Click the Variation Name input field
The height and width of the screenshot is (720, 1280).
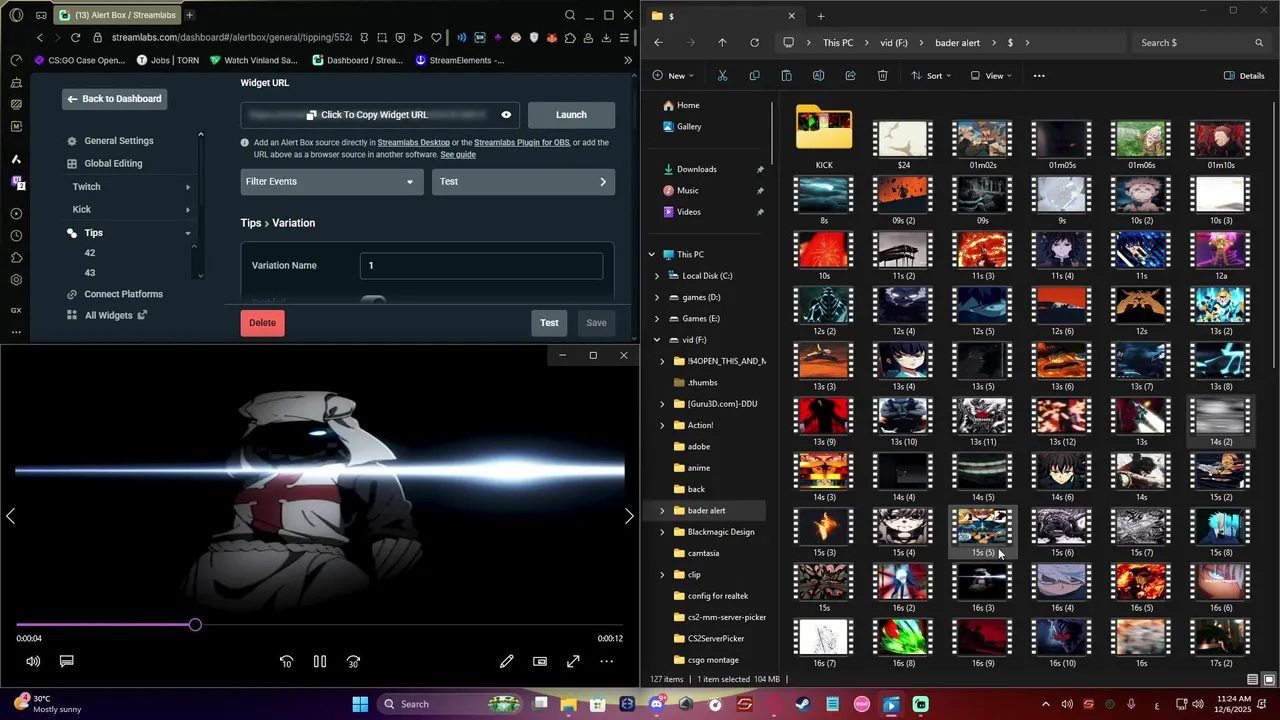(481, 266)
